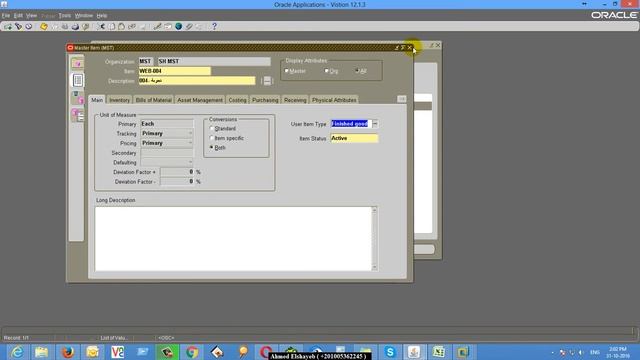Open the Defaulting dropdown
Image resolution: width=640 pixels, height=360 pixels.
[x=190, y=162]
